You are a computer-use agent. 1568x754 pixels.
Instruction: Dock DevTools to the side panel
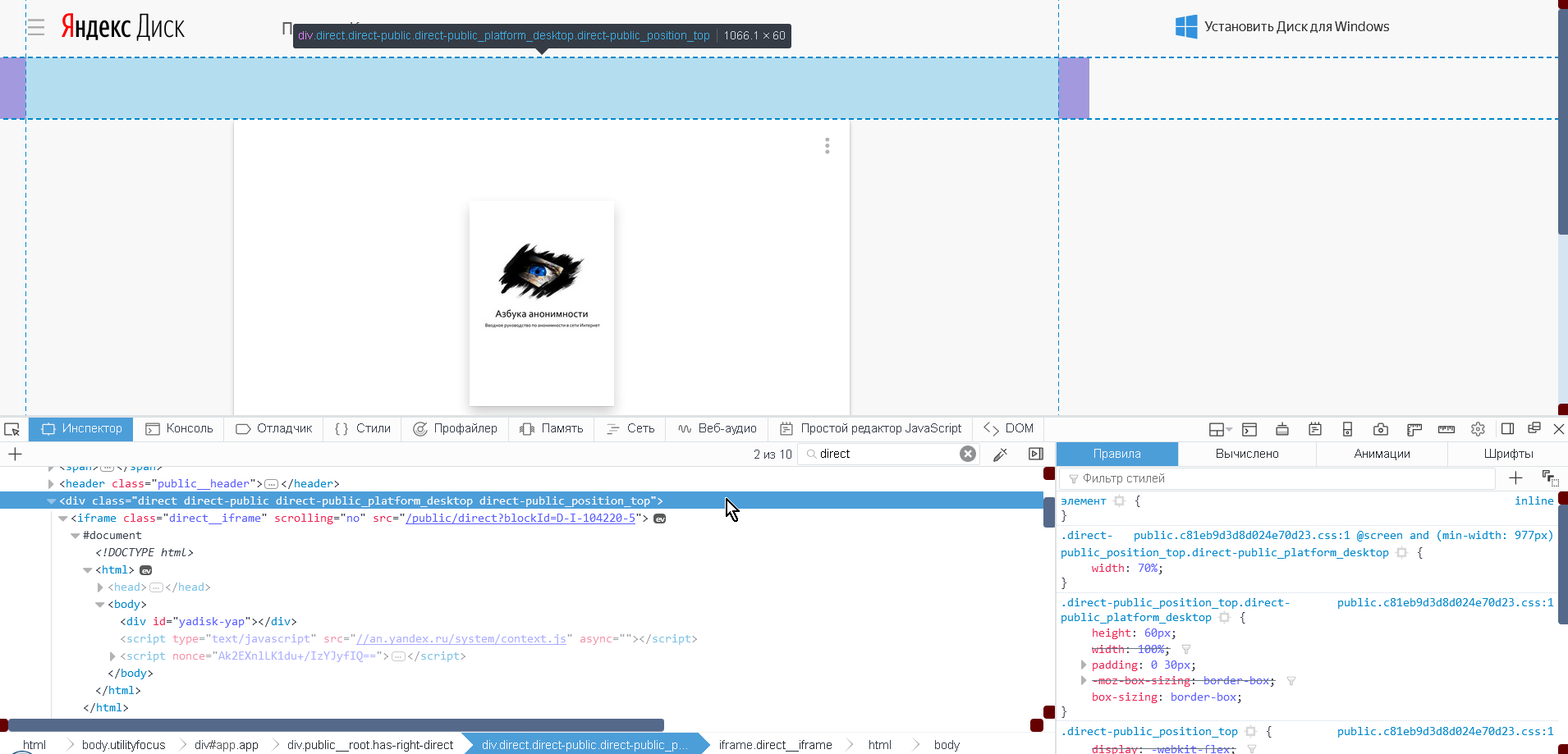(x=1508, y=428)
